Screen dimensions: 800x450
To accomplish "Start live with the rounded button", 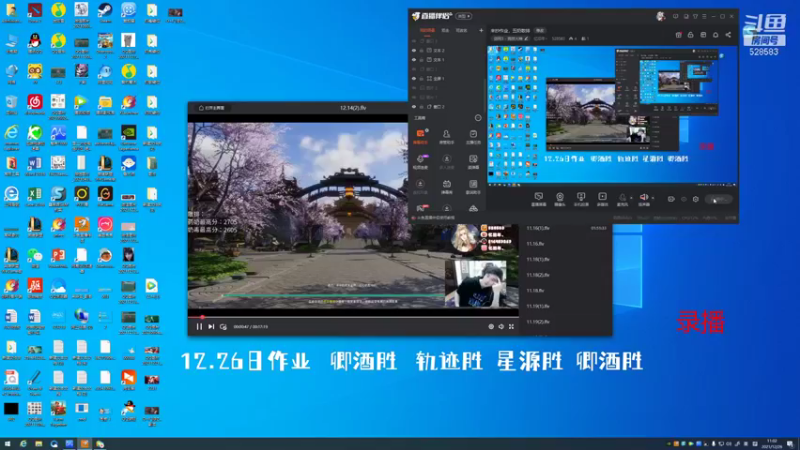I will [x=719, y=199].
